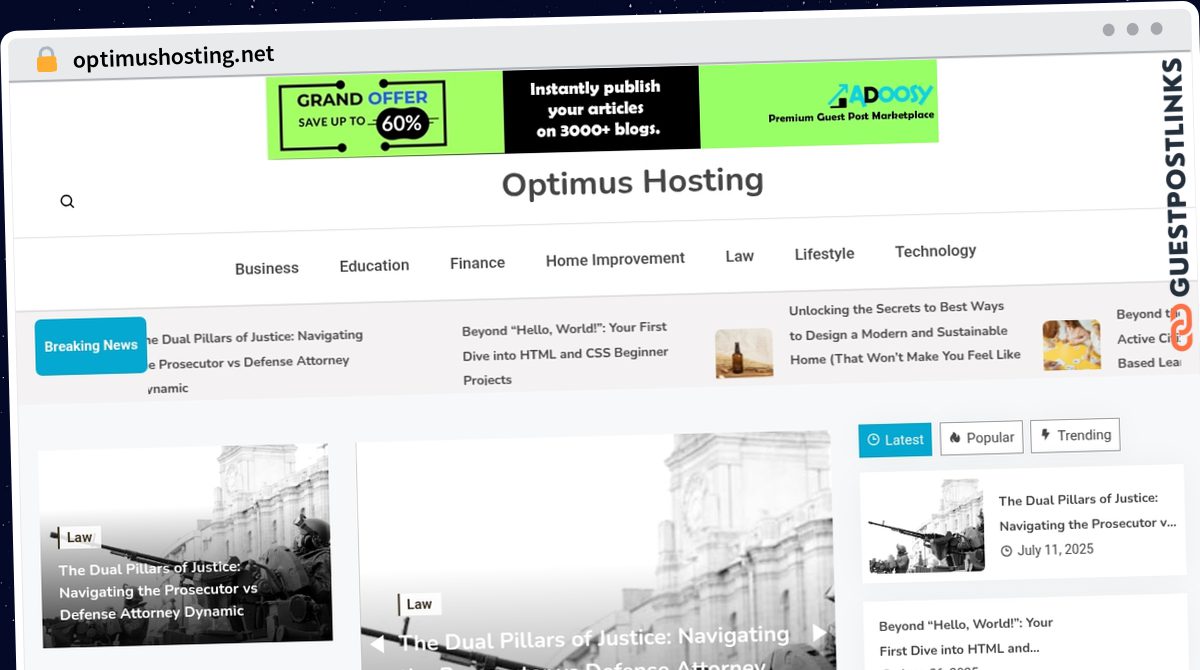Switch to the Latest tab
This screenshot has height=670, width=1200.
(x=895, y=439)
